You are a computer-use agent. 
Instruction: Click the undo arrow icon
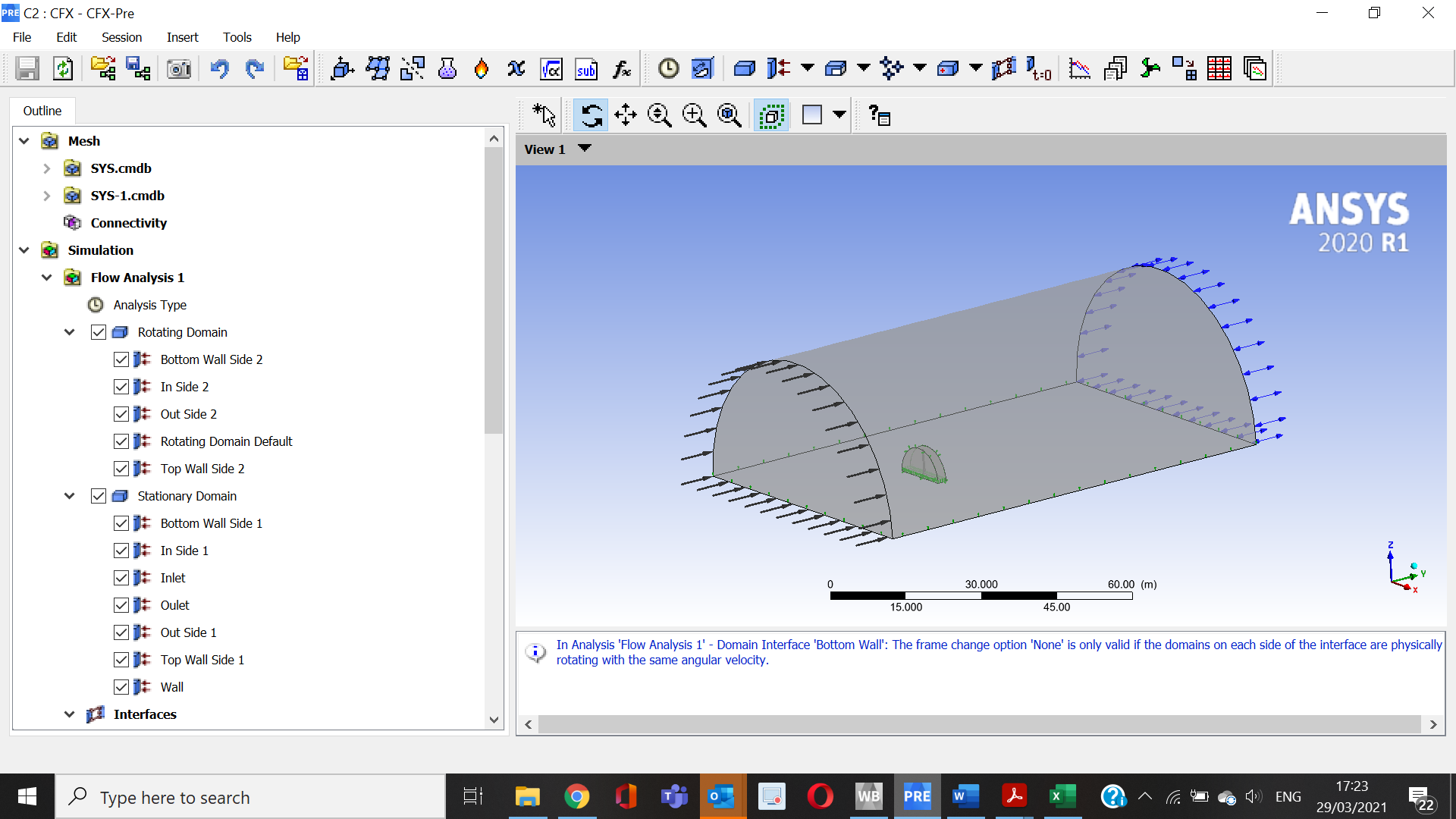[x=220, y=69]
